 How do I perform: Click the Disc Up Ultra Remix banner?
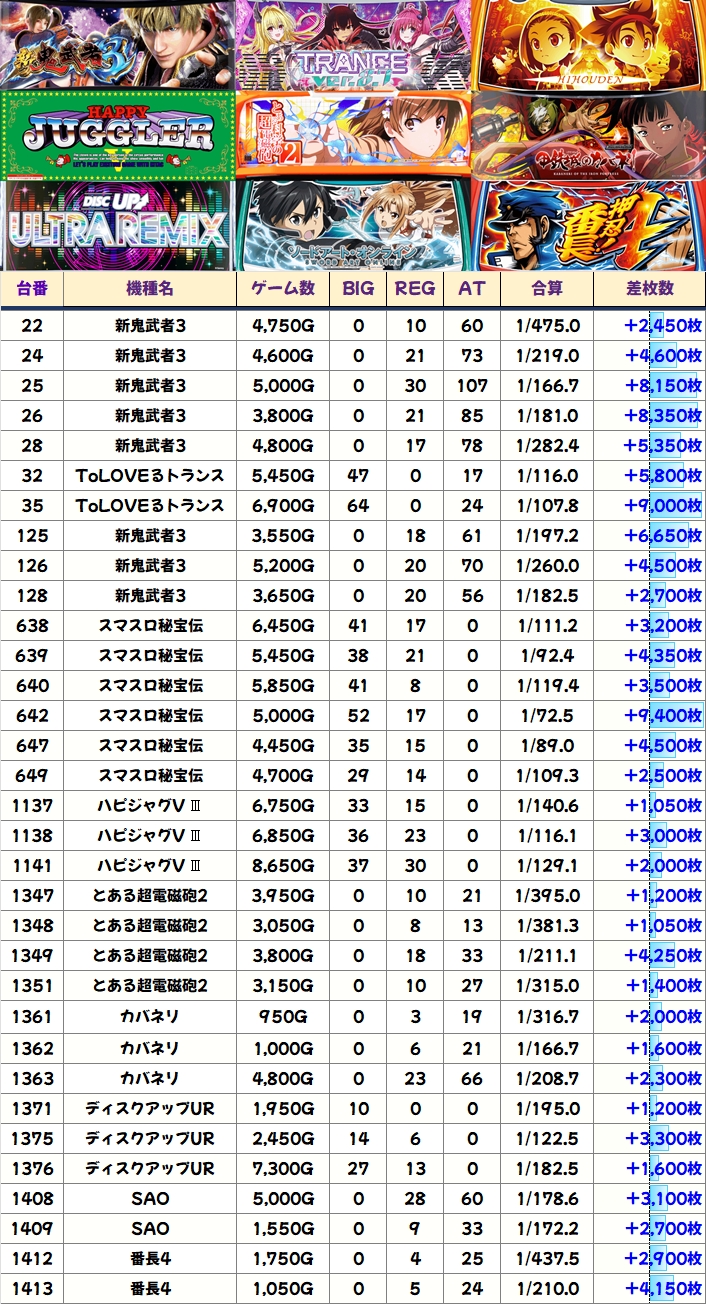[x=117, y=225]
